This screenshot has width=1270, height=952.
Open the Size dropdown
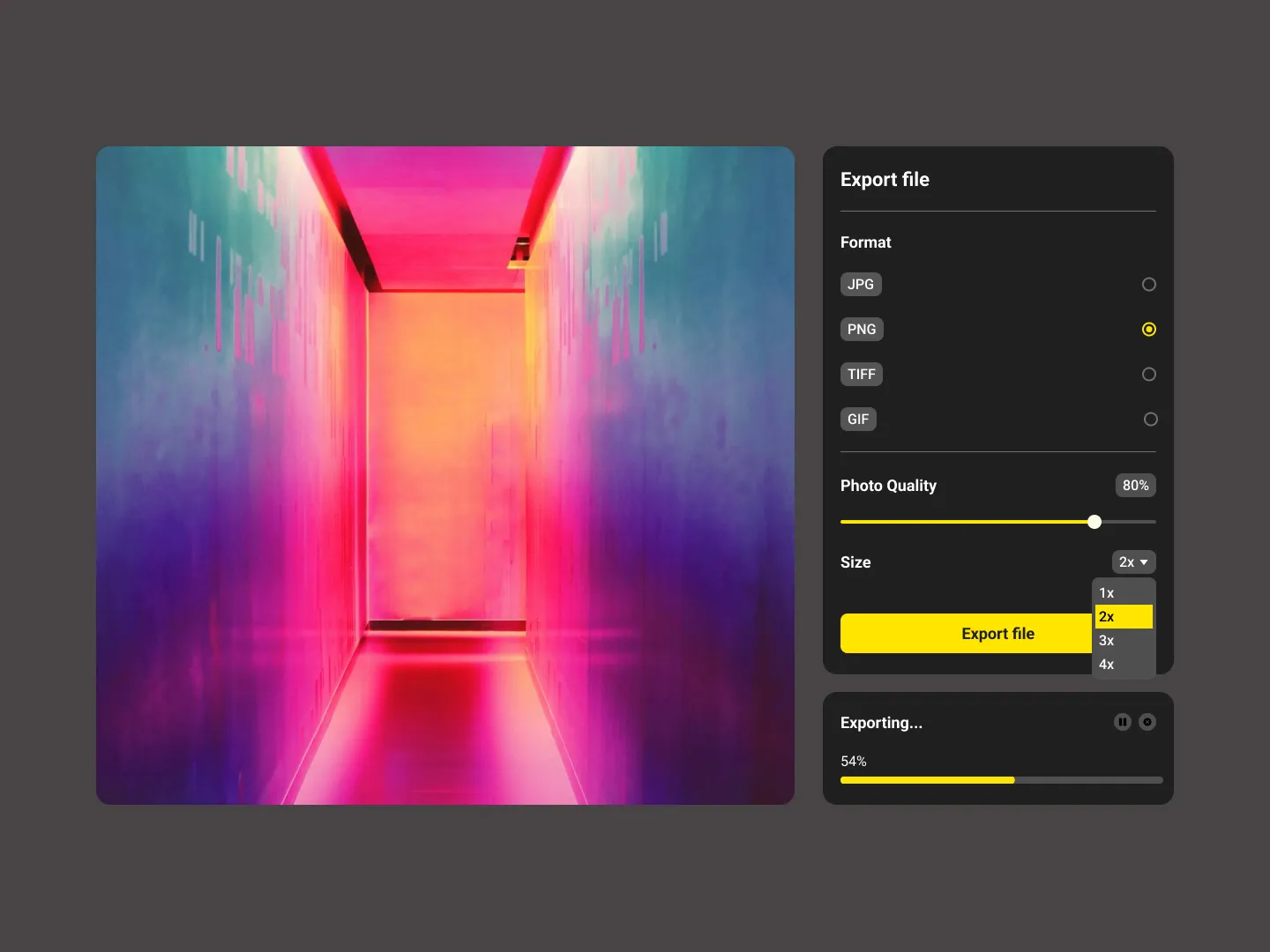[1133, 562]
